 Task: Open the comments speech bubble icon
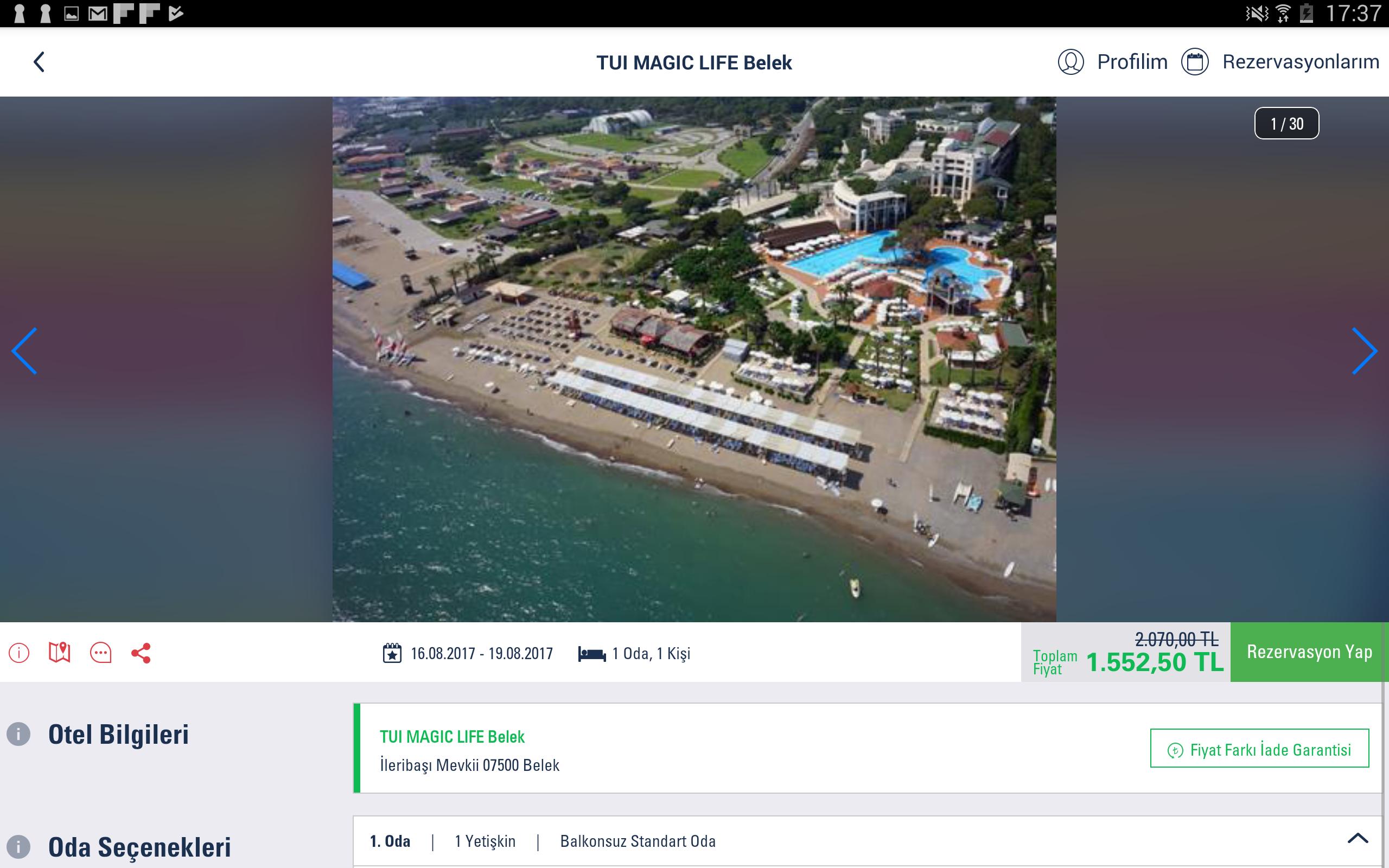[x=101, y=653]
